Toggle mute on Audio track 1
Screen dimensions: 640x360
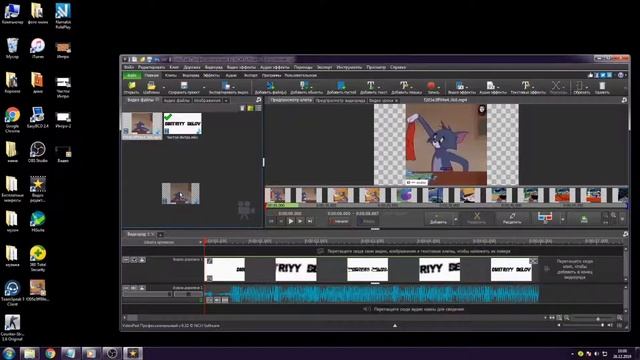134,288
